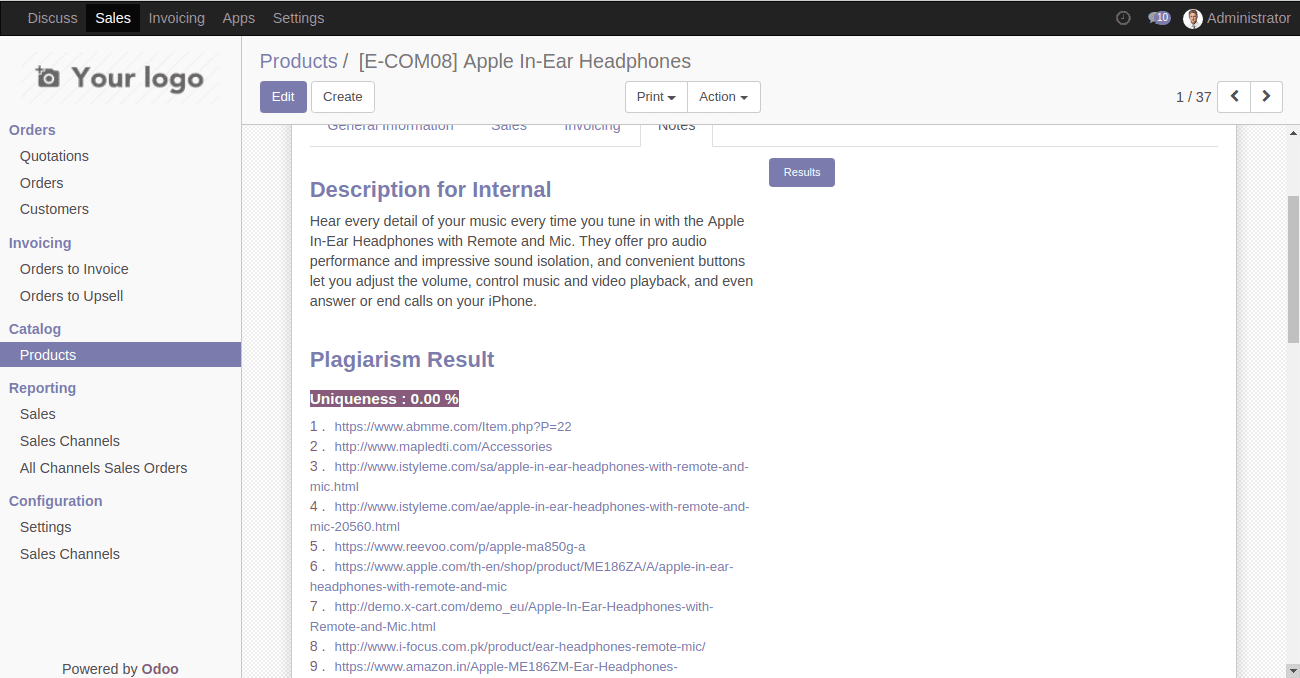Open the Print dropdown
1300x678 pixels.
656,97
